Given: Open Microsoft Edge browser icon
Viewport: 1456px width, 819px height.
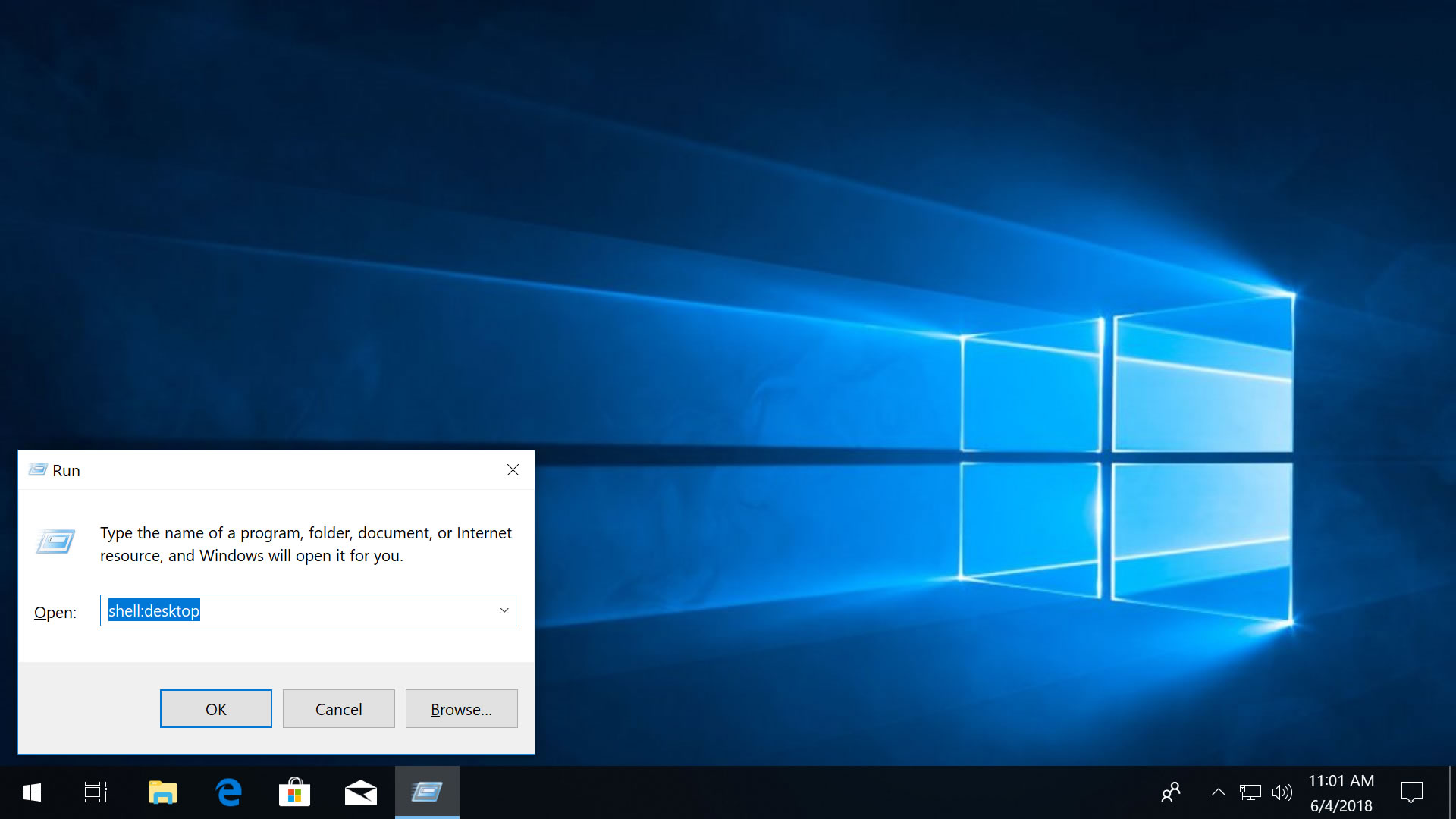Looking at the screenshot, I should coord(228,792).
